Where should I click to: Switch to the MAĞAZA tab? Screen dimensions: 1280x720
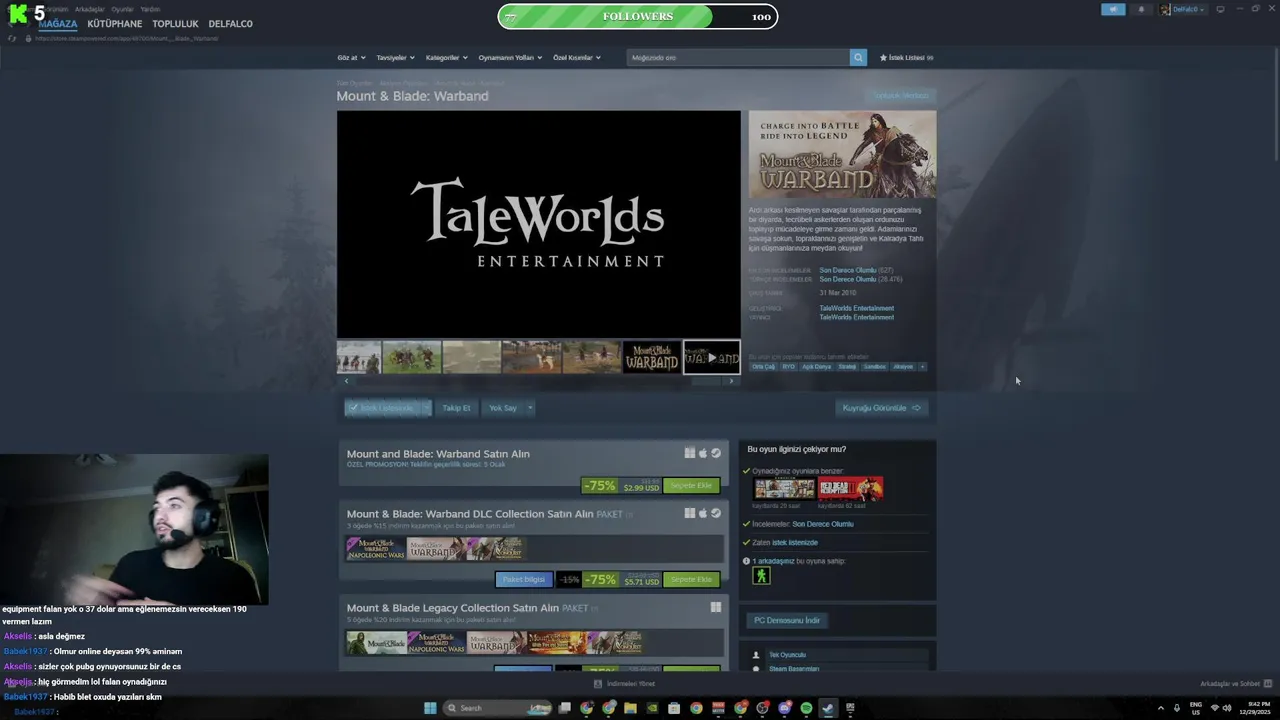tap(57, 23)
